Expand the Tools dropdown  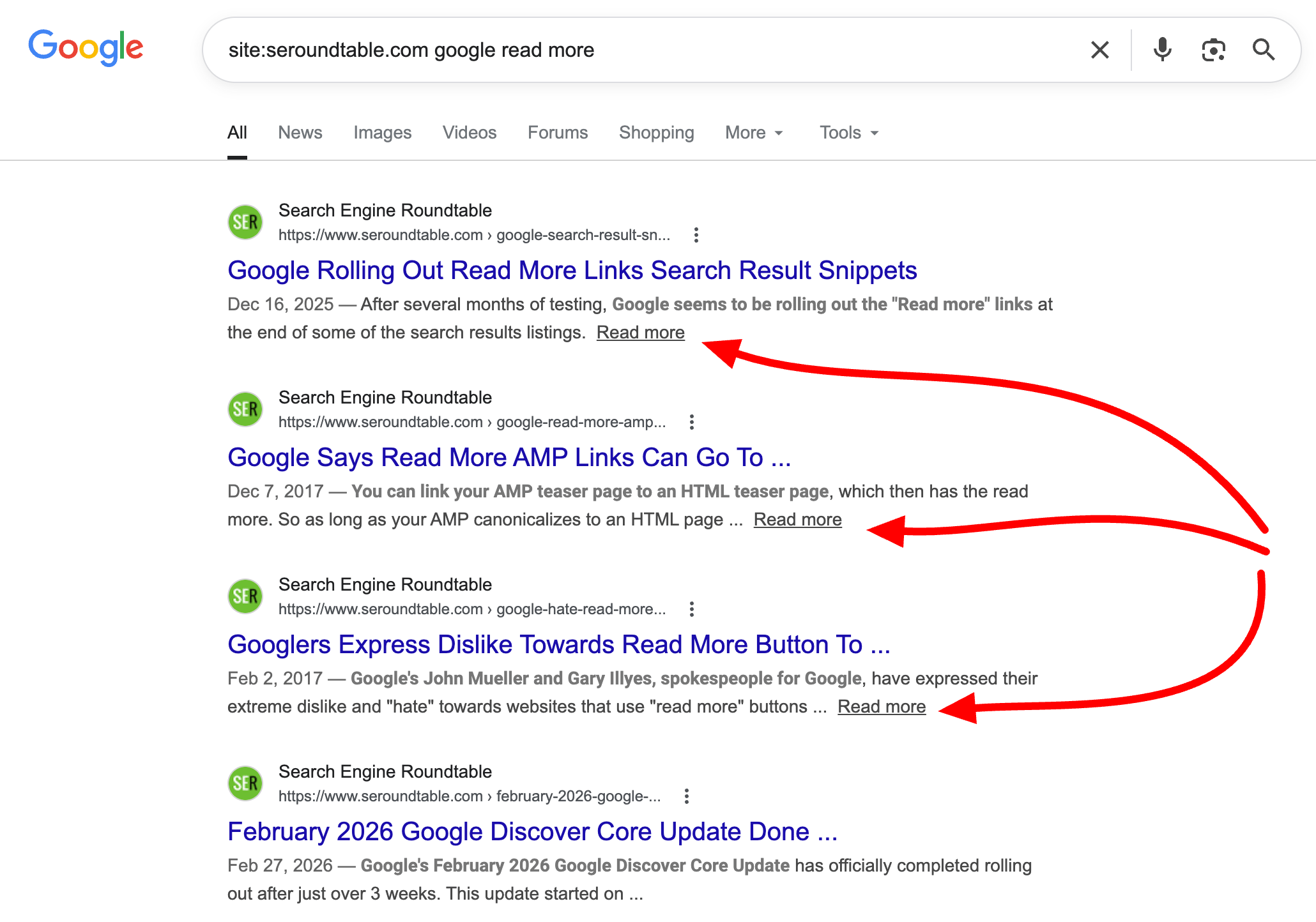click(x=849, y=133)
